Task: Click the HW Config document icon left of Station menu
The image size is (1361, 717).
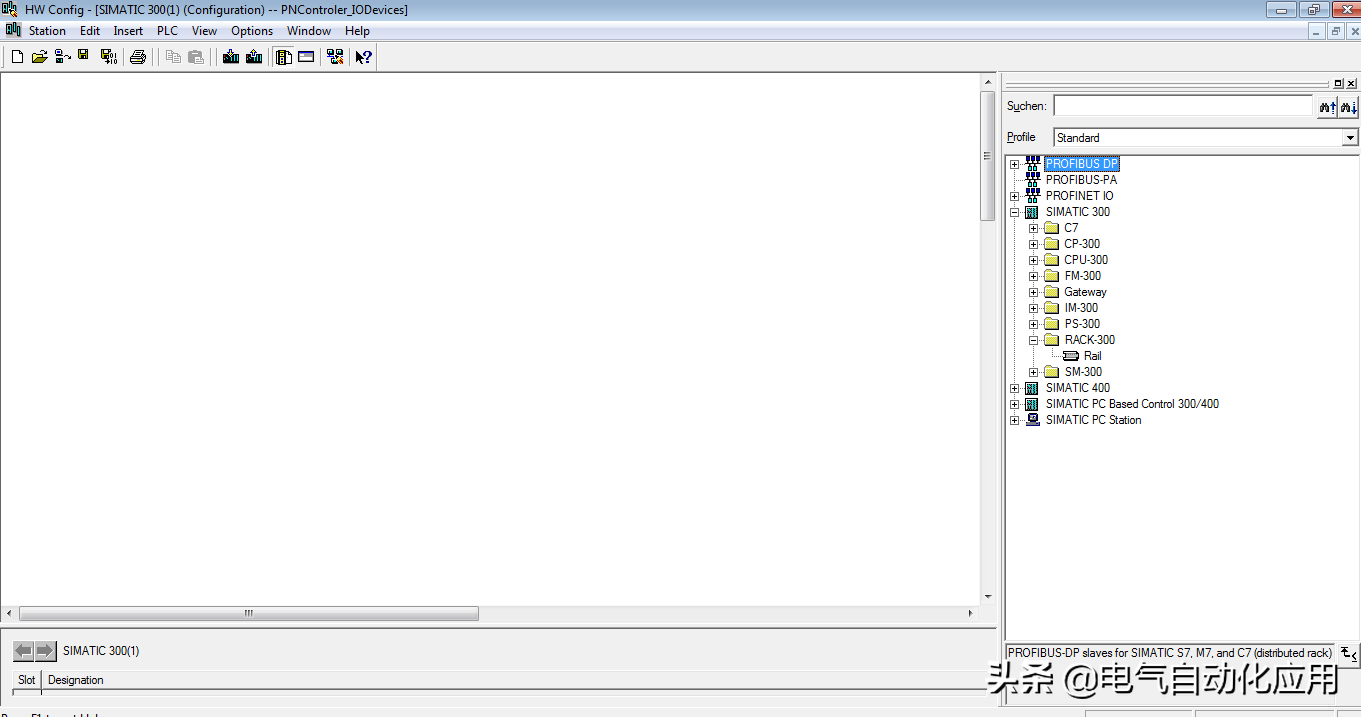Action: pos(13,30)
